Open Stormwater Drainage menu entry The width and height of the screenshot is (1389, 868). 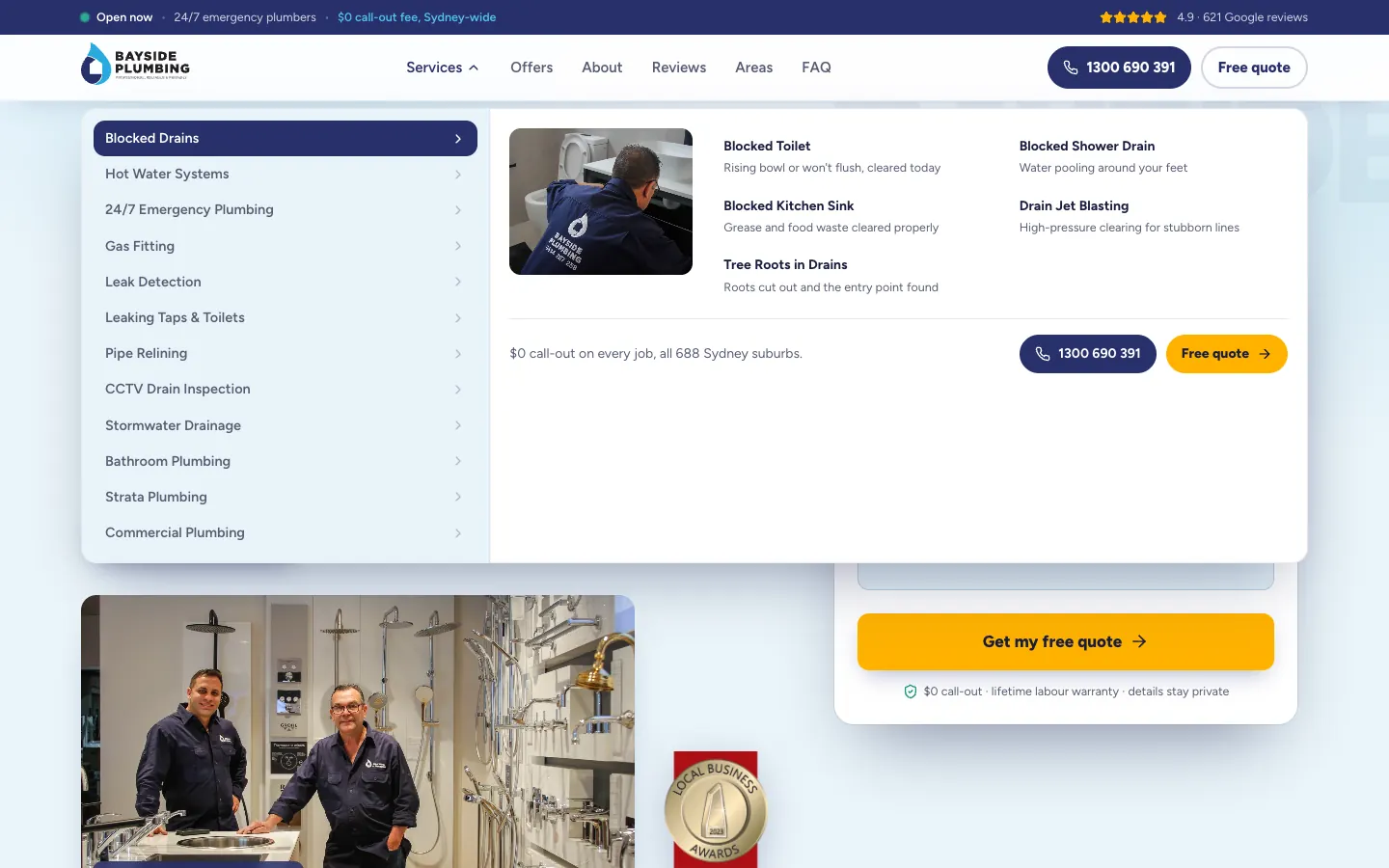(286, 425)
